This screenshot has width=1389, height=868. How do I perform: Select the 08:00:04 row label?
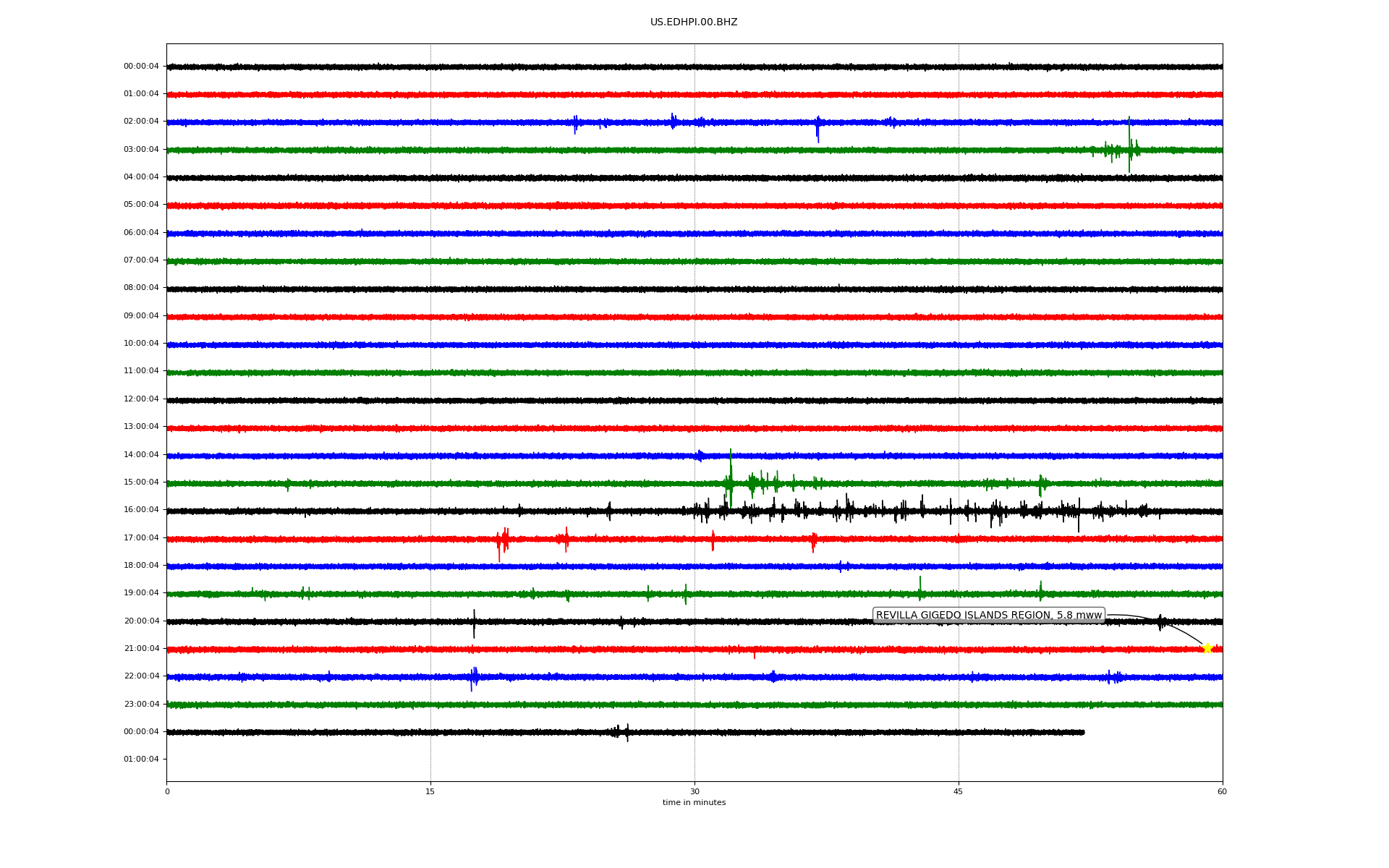coord(141,288)
